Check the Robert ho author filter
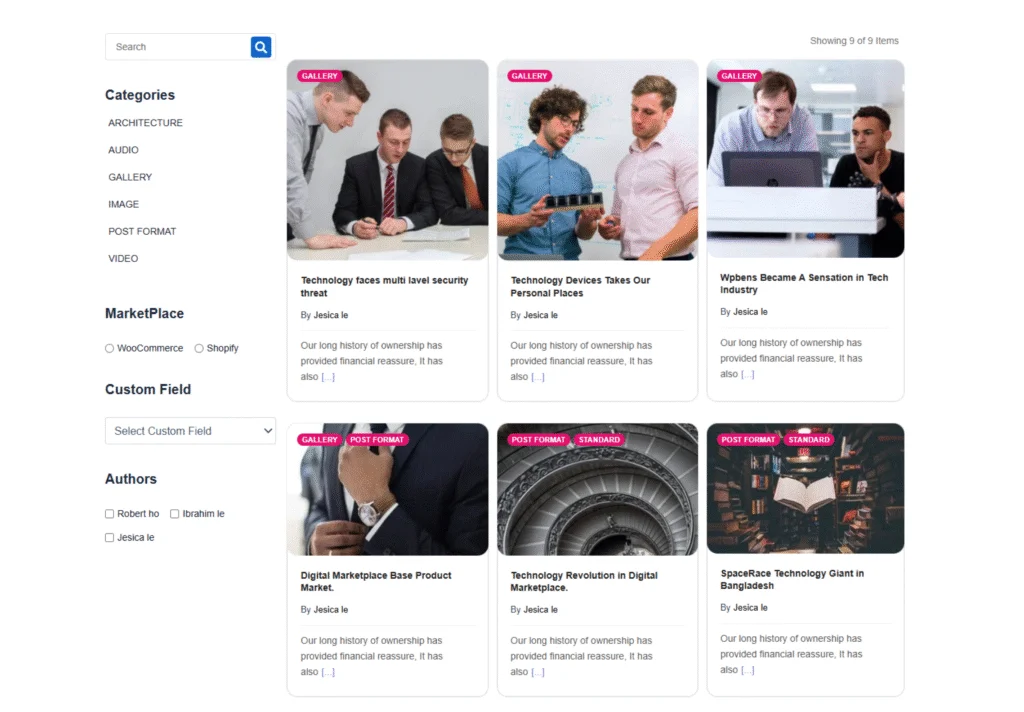 [x=108, y=513]
